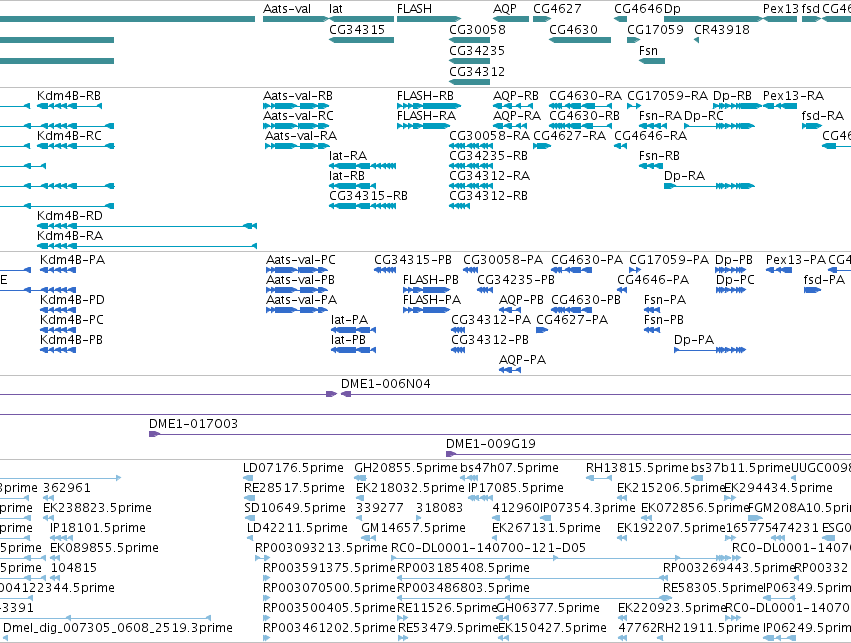
Task: Select the lat-PB protein feature
Action: pos(353,350)
